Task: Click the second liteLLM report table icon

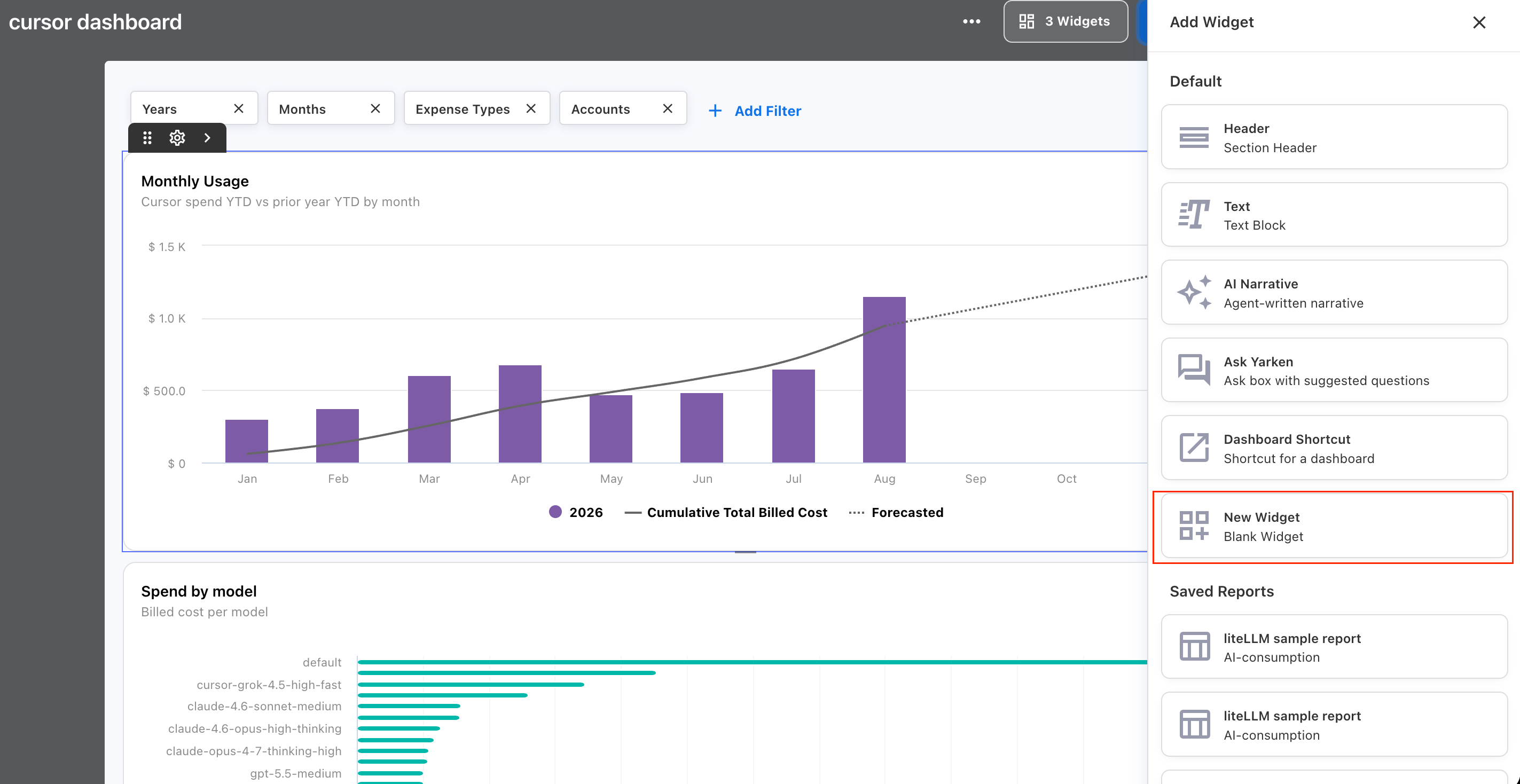Action: pyautogui.click(x=1194, y=724)
